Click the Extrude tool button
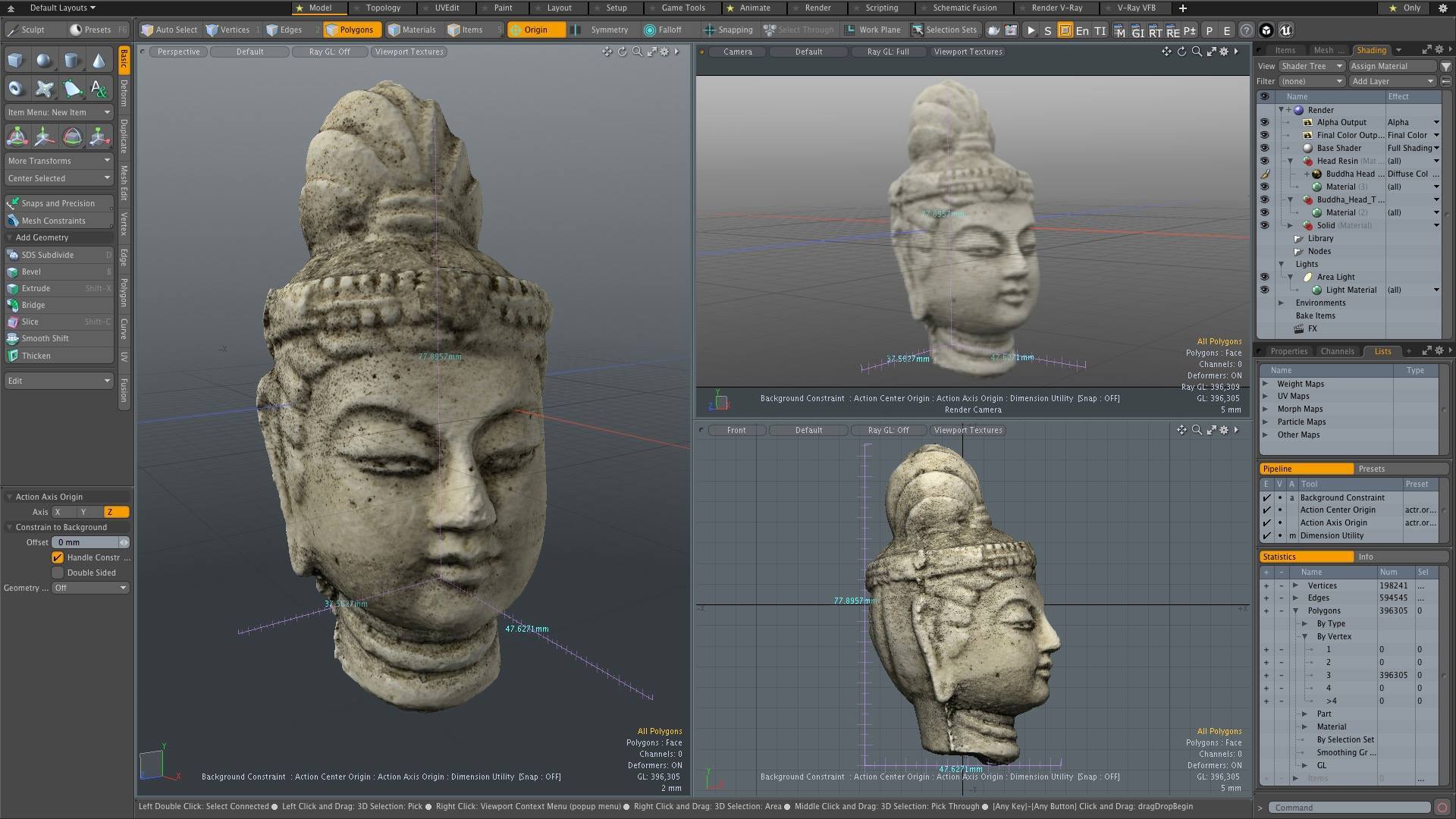Image resolution: width=1456 pixels, height=819 pixels. click(59, 288)
